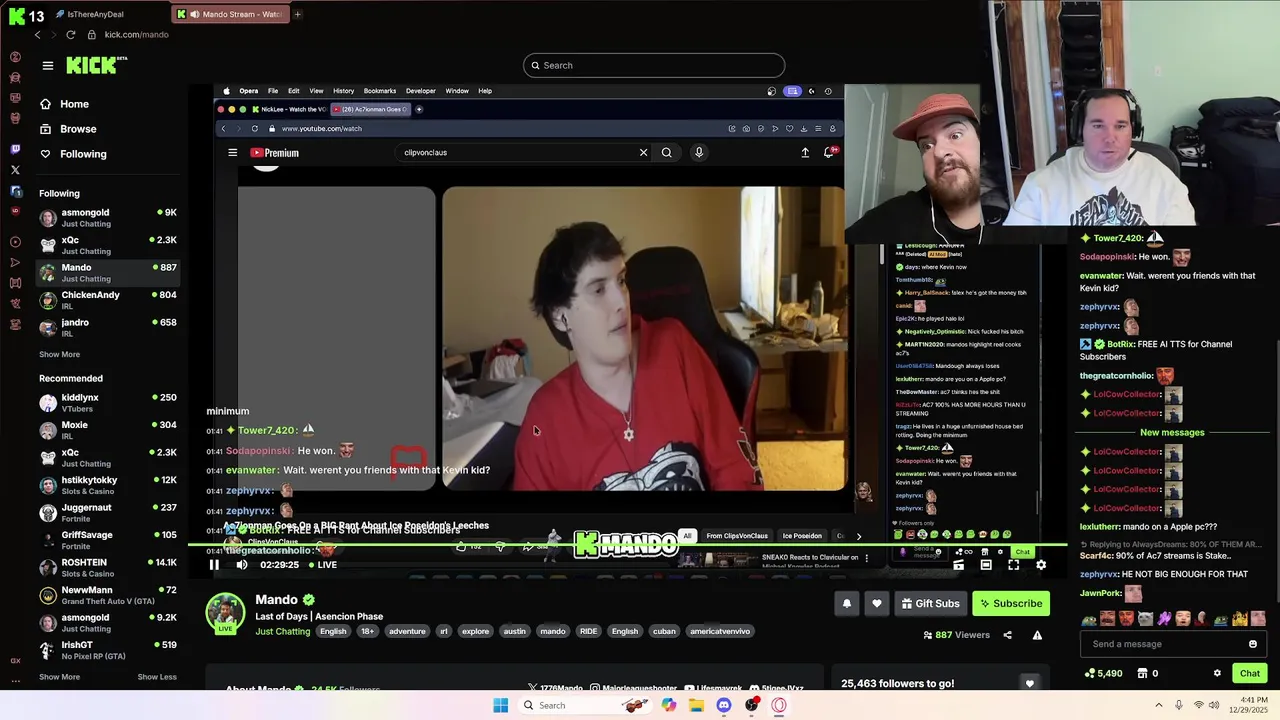Show hidden system tray icons
Image resolution: width=1280 pixels, height=720 pixels.
tap(1158, 705)
